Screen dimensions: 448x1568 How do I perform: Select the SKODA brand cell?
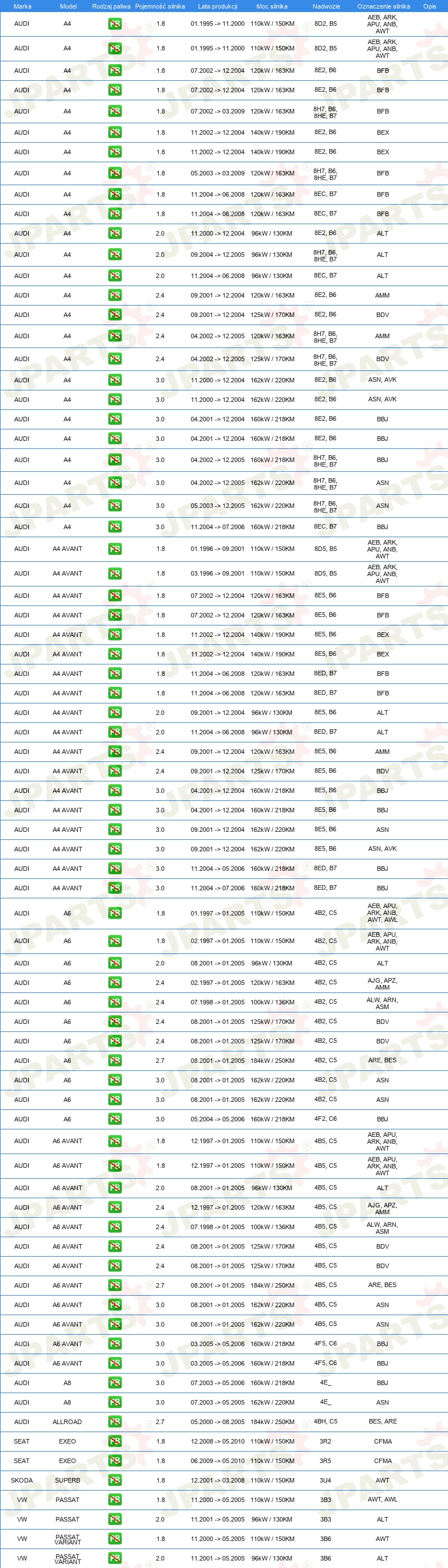22,1480
